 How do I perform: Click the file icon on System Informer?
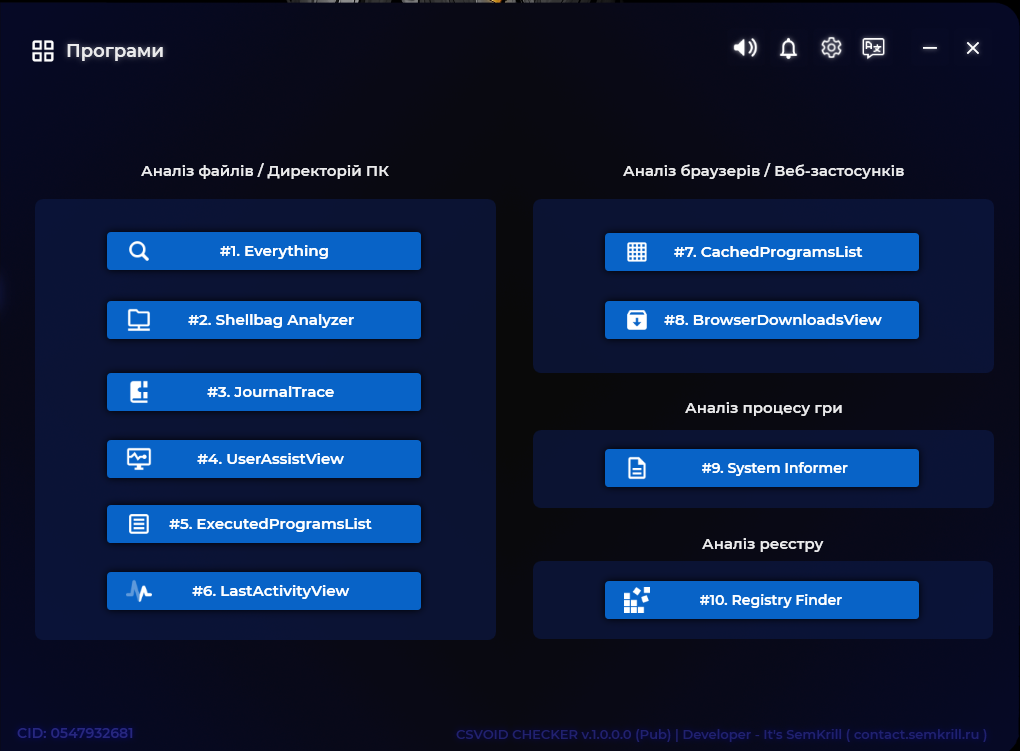pyautogui.click(x=637, y=468)
